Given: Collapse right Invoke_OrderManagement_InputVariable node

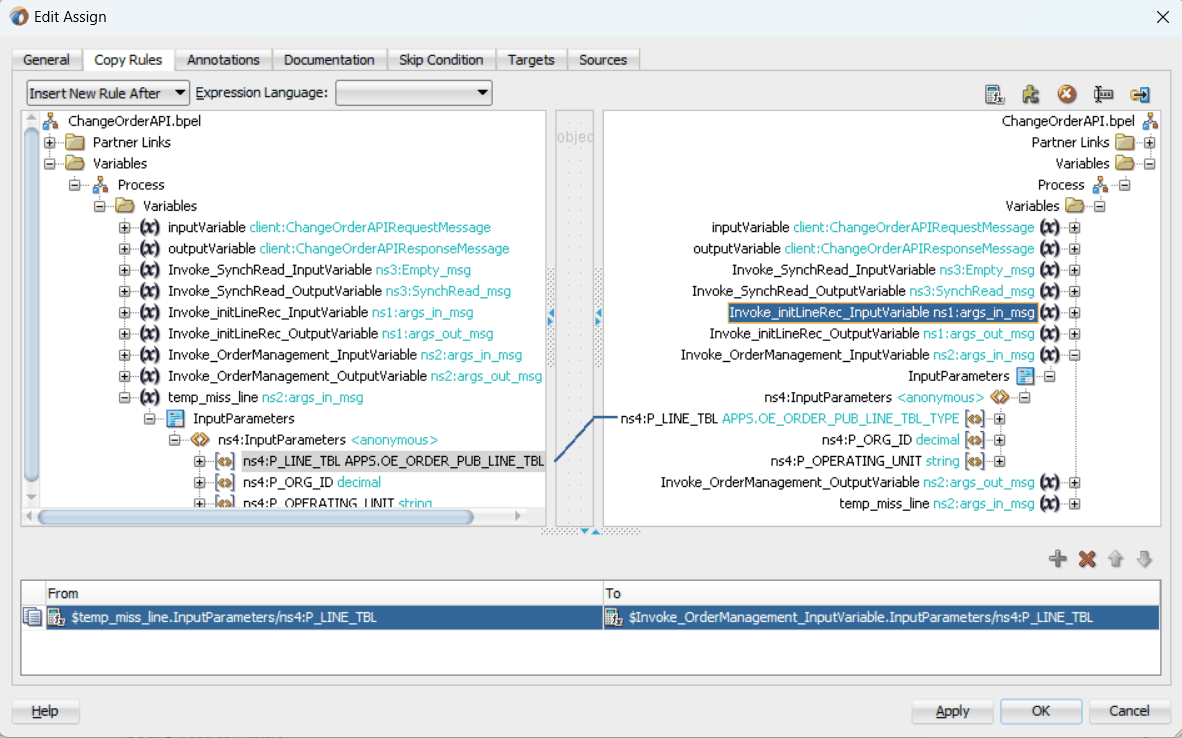Looking at the screenshot, I should [x=1074, y=354].
